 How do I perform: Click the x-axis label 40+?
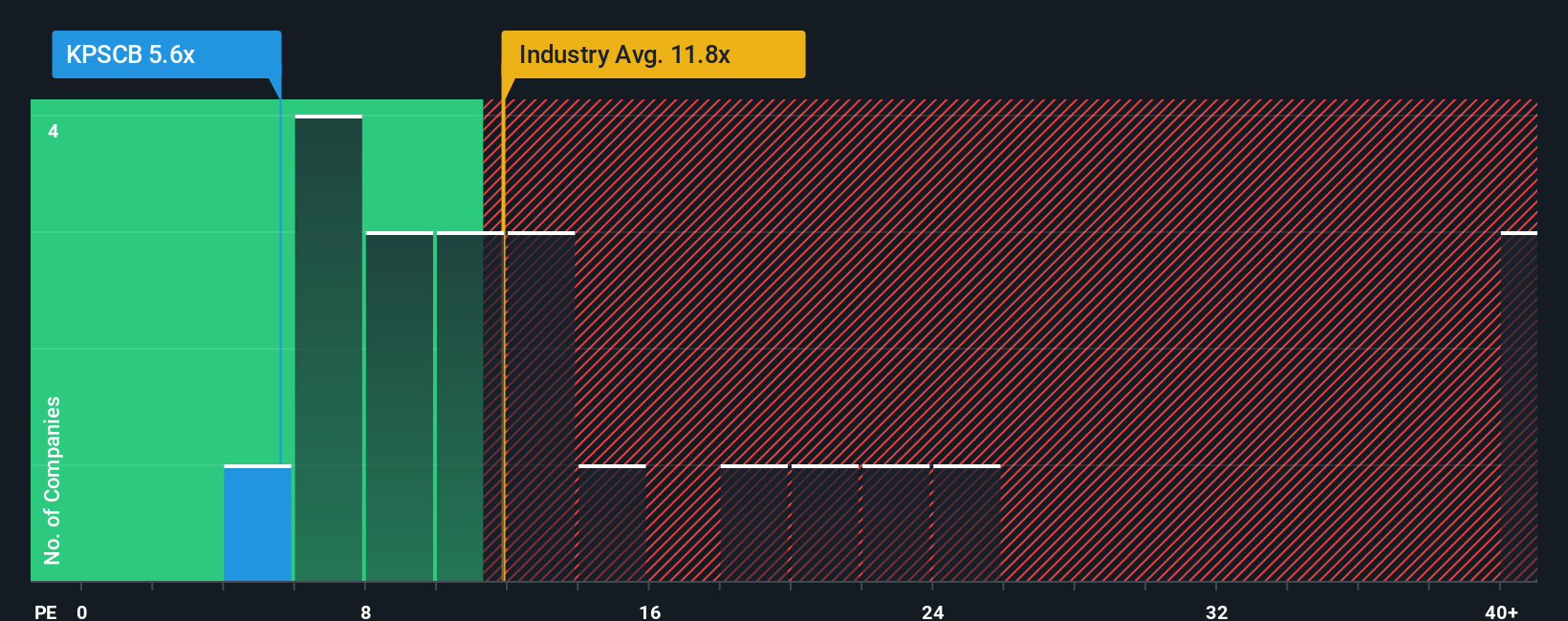tap(1501, 611)
